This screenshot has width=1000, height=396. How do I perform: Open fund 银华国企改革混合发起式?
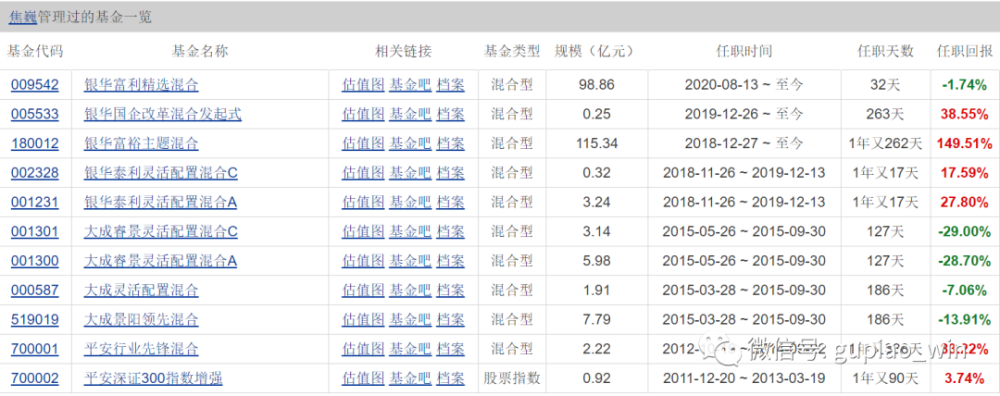(163, 114)
